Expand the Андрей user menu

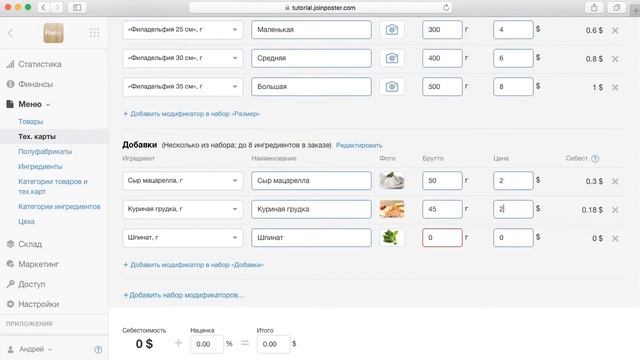(x=32, y=349)
